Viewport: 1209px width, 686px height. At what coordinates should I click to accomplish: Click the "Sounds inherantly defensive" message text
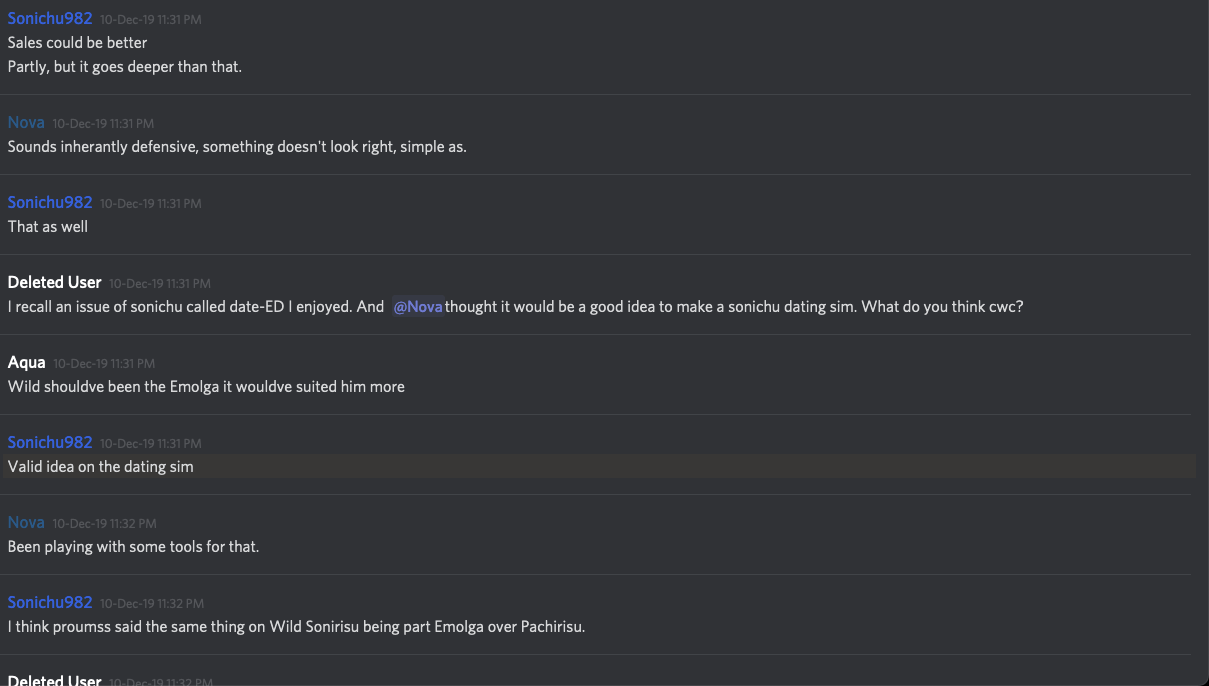237,147
